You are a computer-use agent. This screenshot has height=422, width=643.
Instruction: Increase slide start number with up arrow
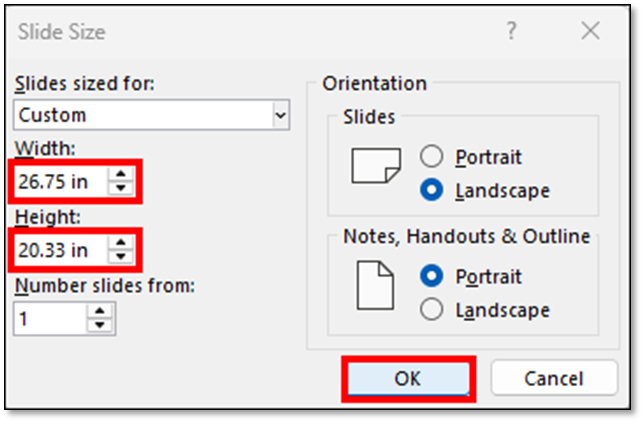[x=101, y=312]
